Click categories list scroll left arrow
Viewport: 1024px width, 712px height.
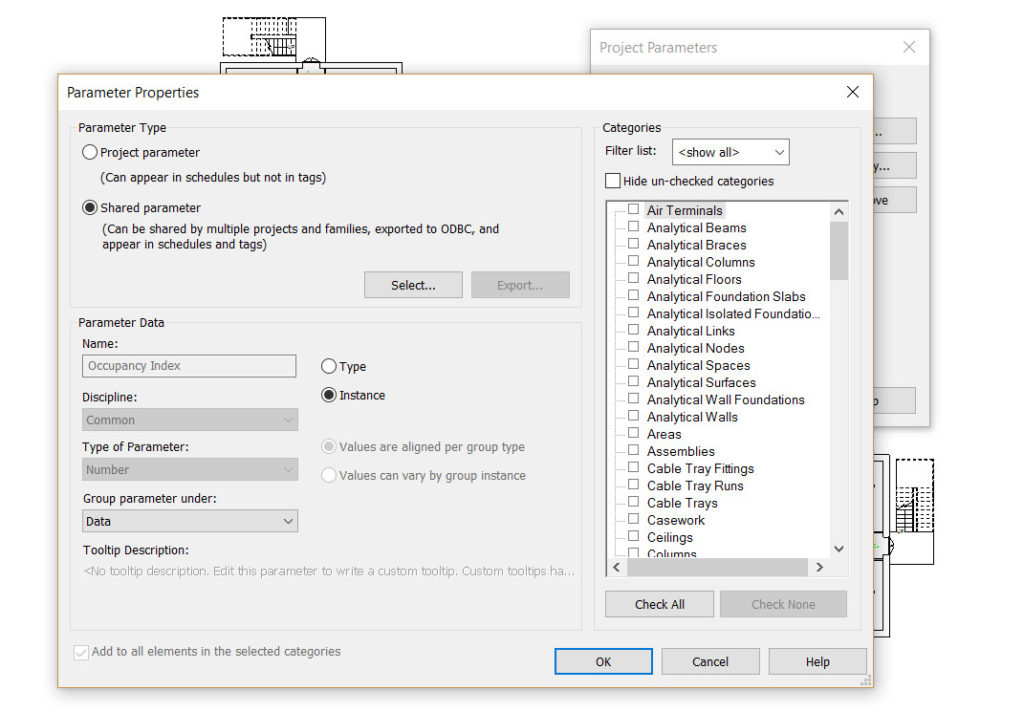tap(616, 567)
